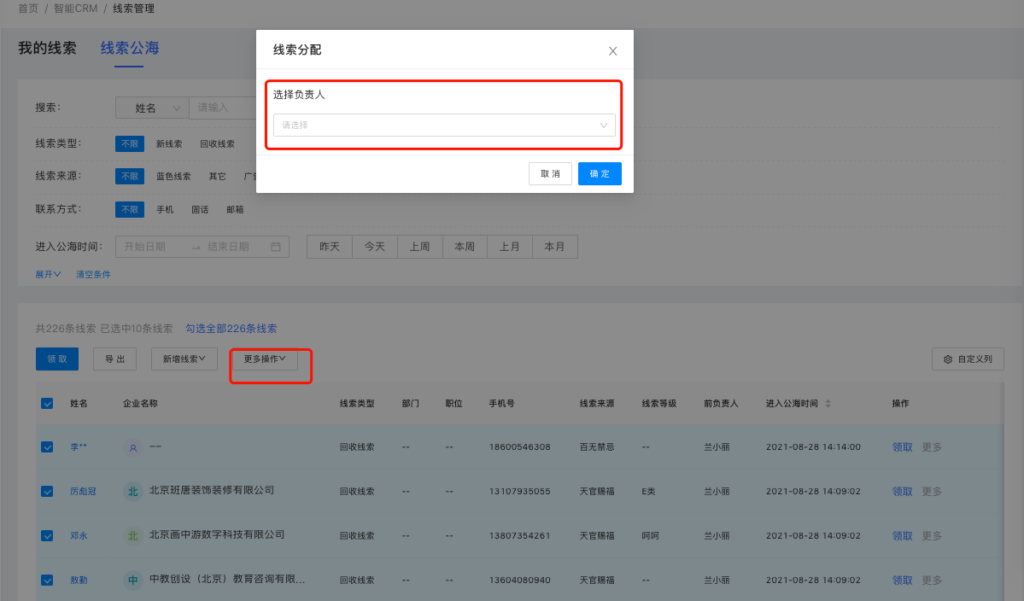Uncheck the checkbox for the 邓永 row
The image size is (1024, 601).
[47, 536]
